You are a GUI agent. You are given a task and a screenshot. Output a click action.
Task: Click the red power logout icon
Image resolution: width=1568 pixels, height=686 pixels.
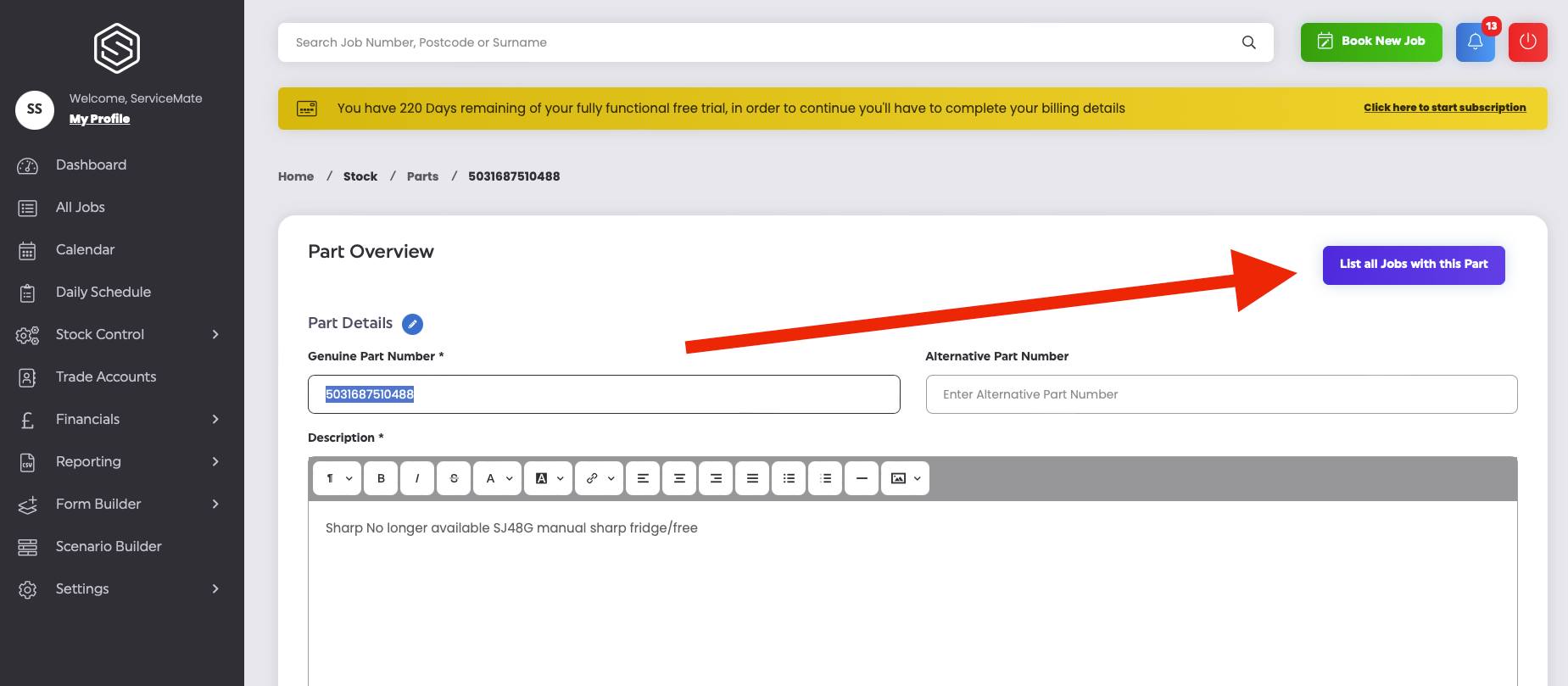tap(1527, 42)
